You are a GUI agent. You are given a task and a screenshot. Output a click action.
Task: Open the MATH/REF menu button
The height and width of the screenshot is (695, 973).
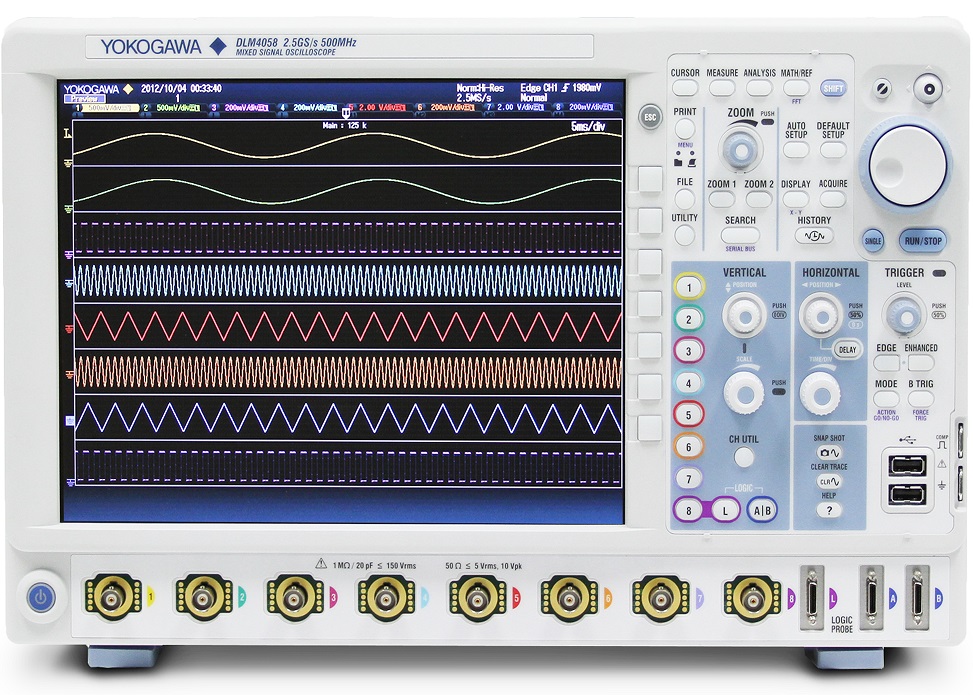coord(796,88)
